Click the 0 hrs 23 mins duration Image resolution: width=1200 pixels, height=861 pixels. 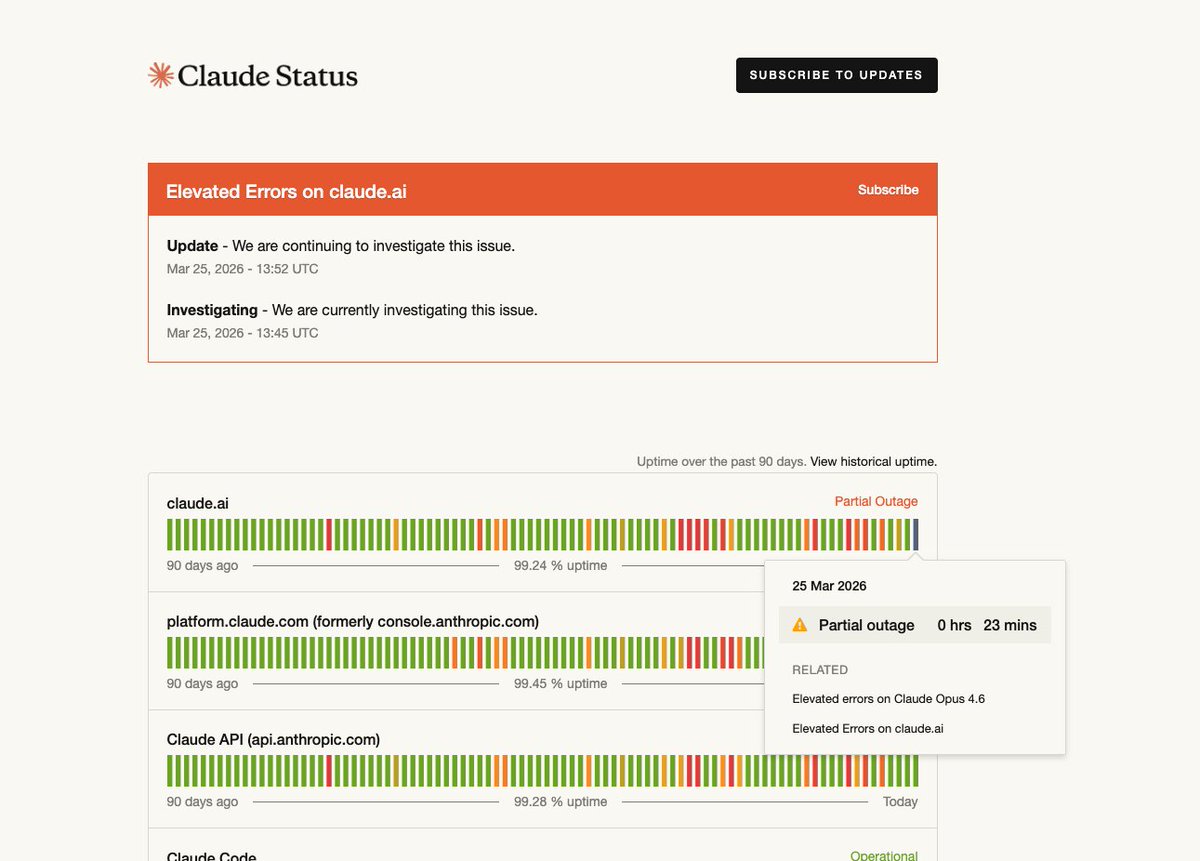pyautogui.click(x=987, y=625)
